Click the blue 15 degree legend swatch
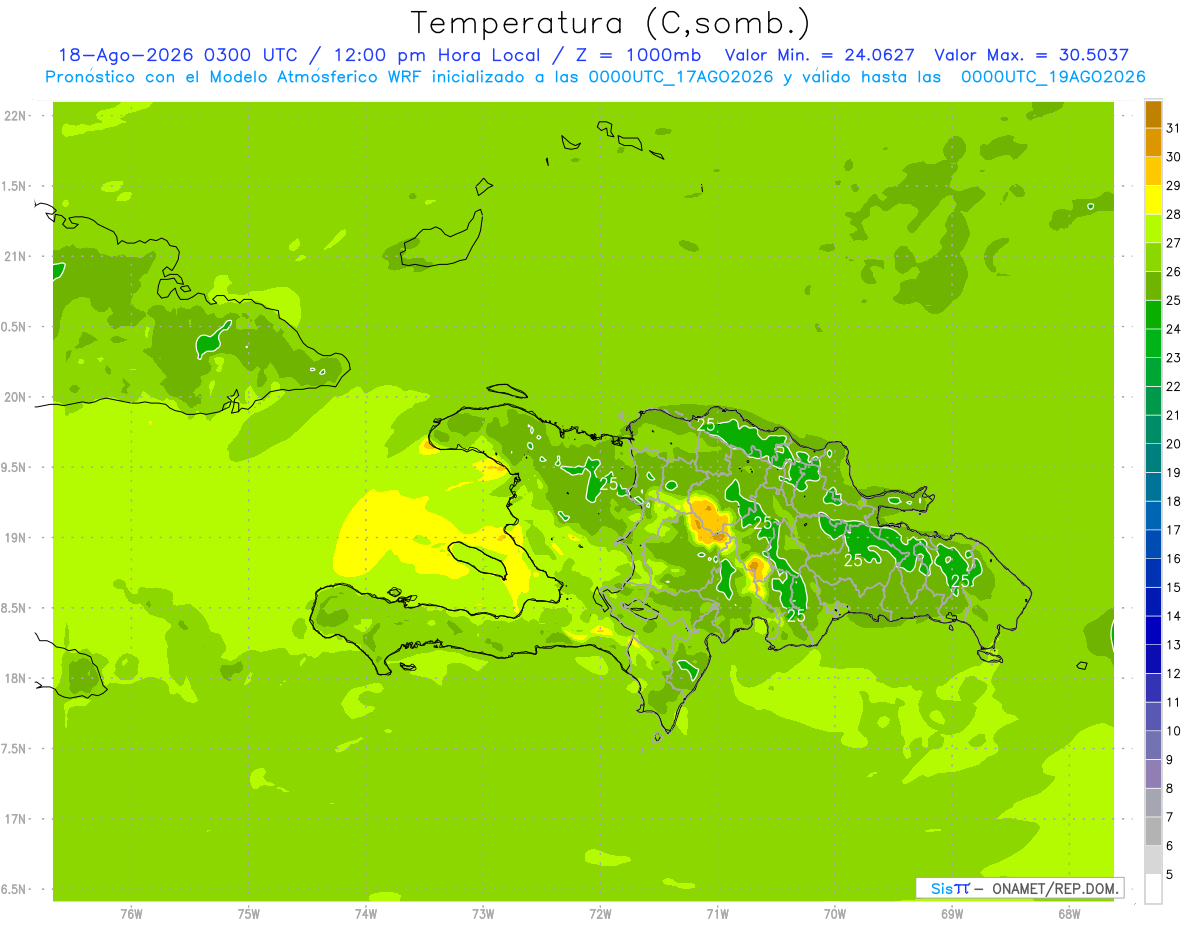Image resolution: width=1200 pixels, height=927 pixels. pyautogui.click(x=1153, y=574)
